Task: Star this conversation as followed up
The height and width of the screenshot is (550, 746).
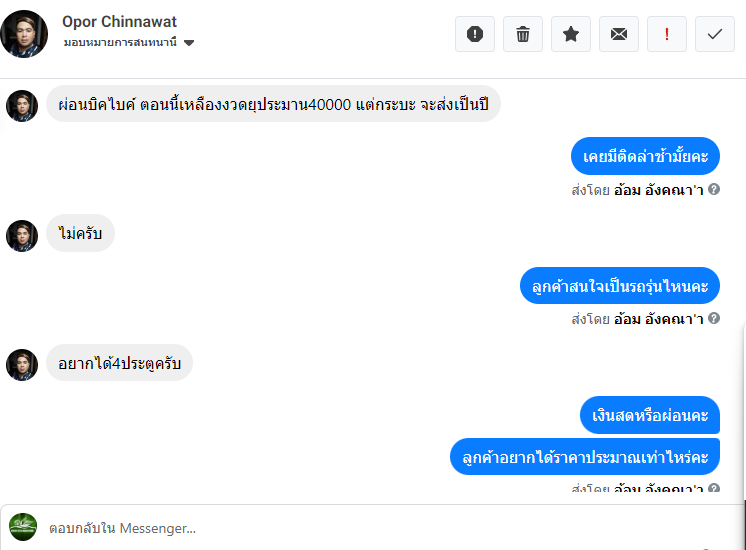Action: 571,34
